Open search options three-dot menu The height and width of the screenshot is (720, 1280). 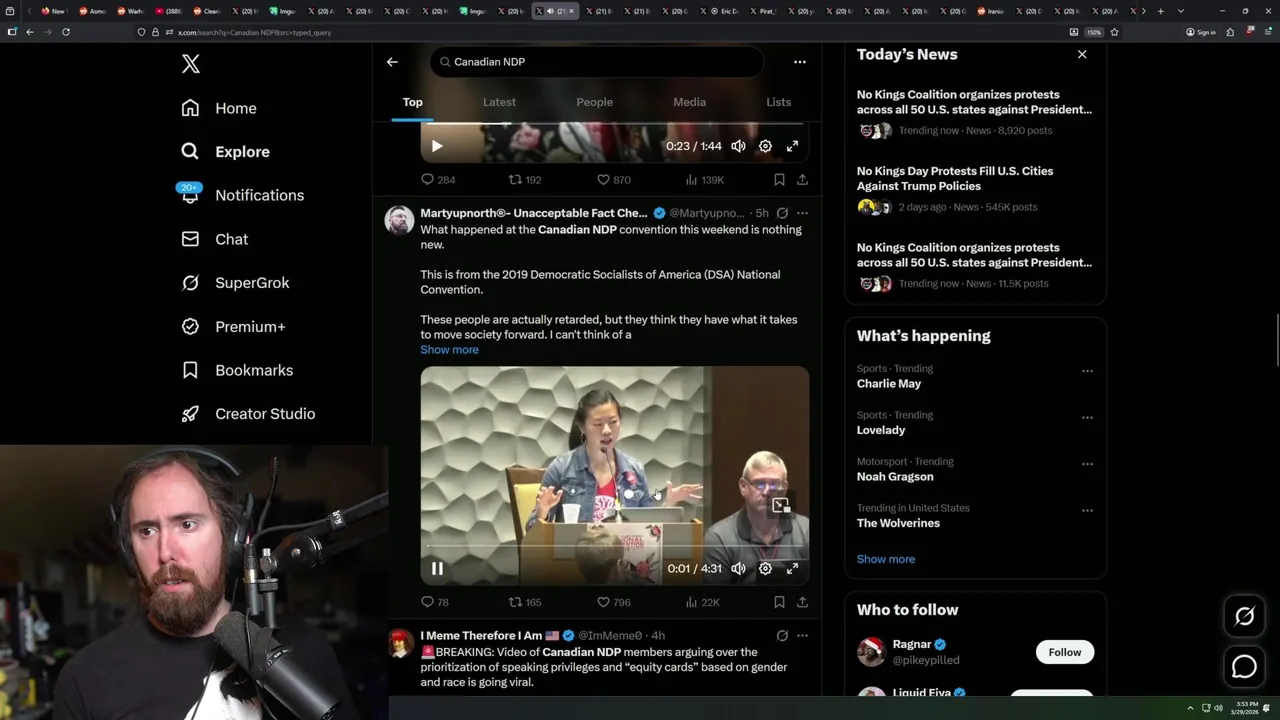[x=799, y=62]
